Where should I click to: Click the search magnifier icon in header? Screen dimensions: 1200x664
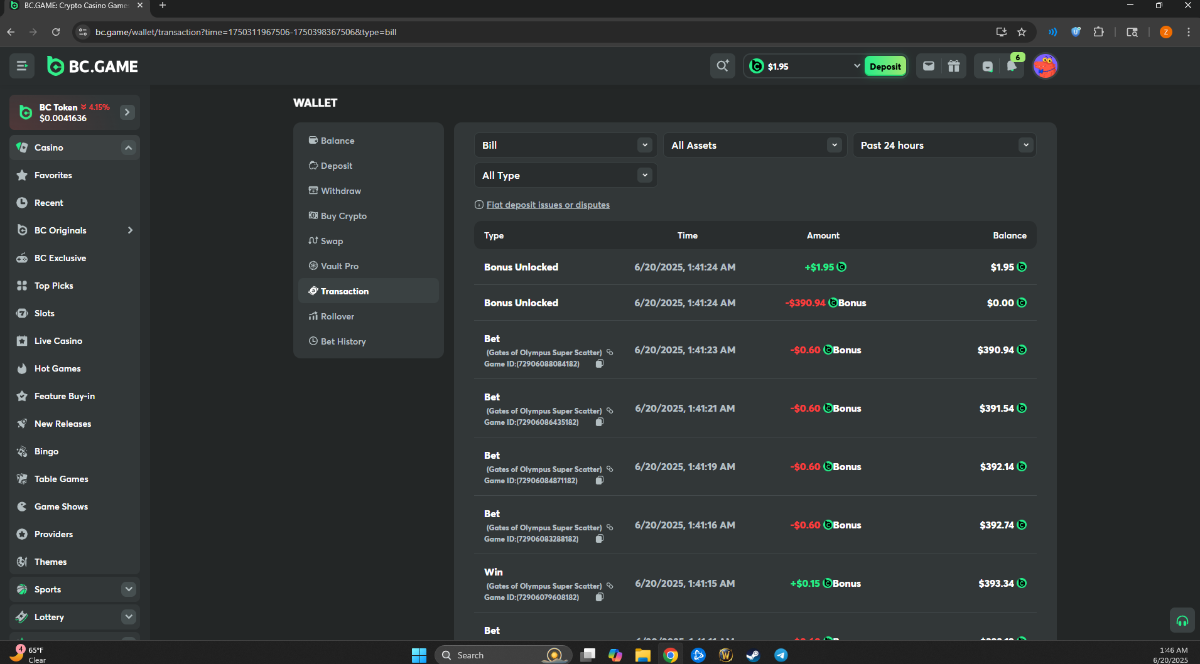(x=721, y=66)
